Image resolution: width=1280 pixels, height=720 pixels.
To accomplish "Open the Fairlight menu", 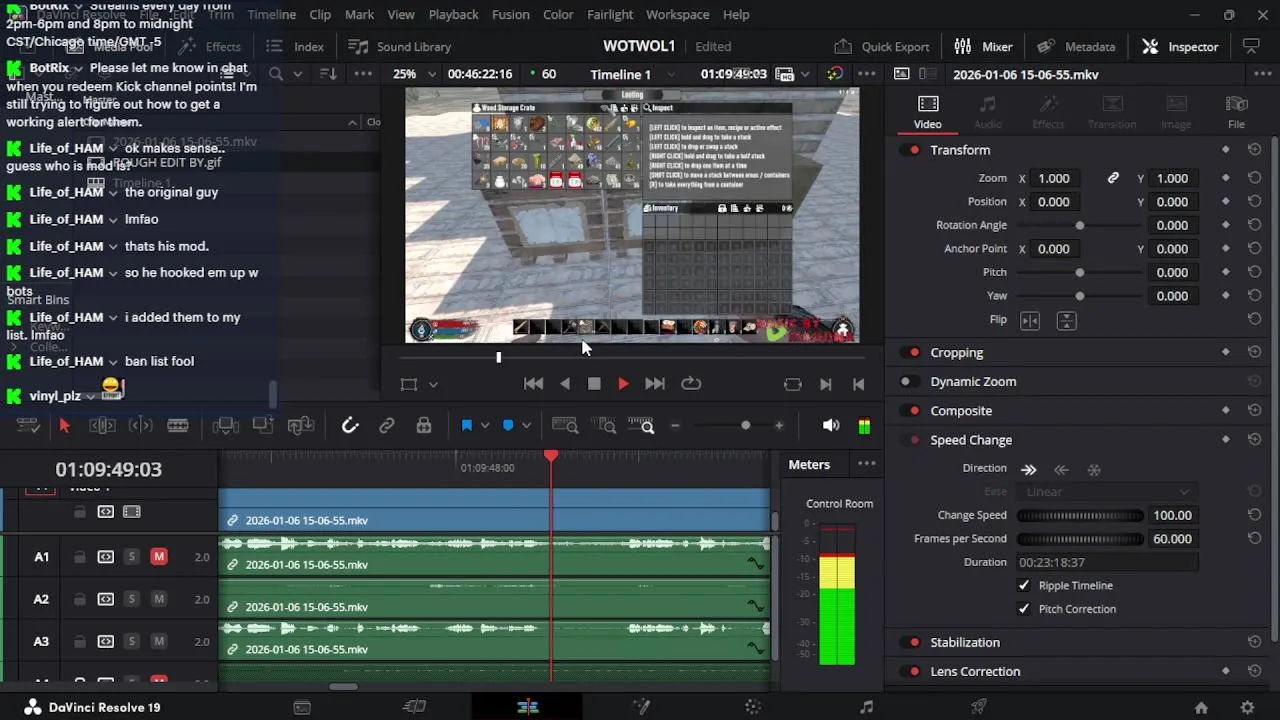I will (610, 15).
